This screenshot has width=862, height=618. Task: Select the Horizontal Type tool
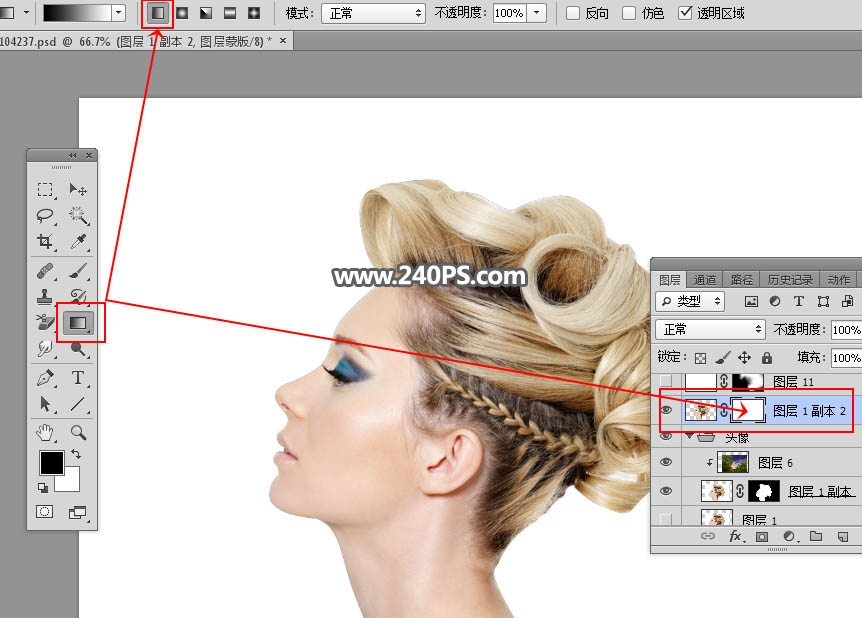pyautogui.click(x=78, y=378)
